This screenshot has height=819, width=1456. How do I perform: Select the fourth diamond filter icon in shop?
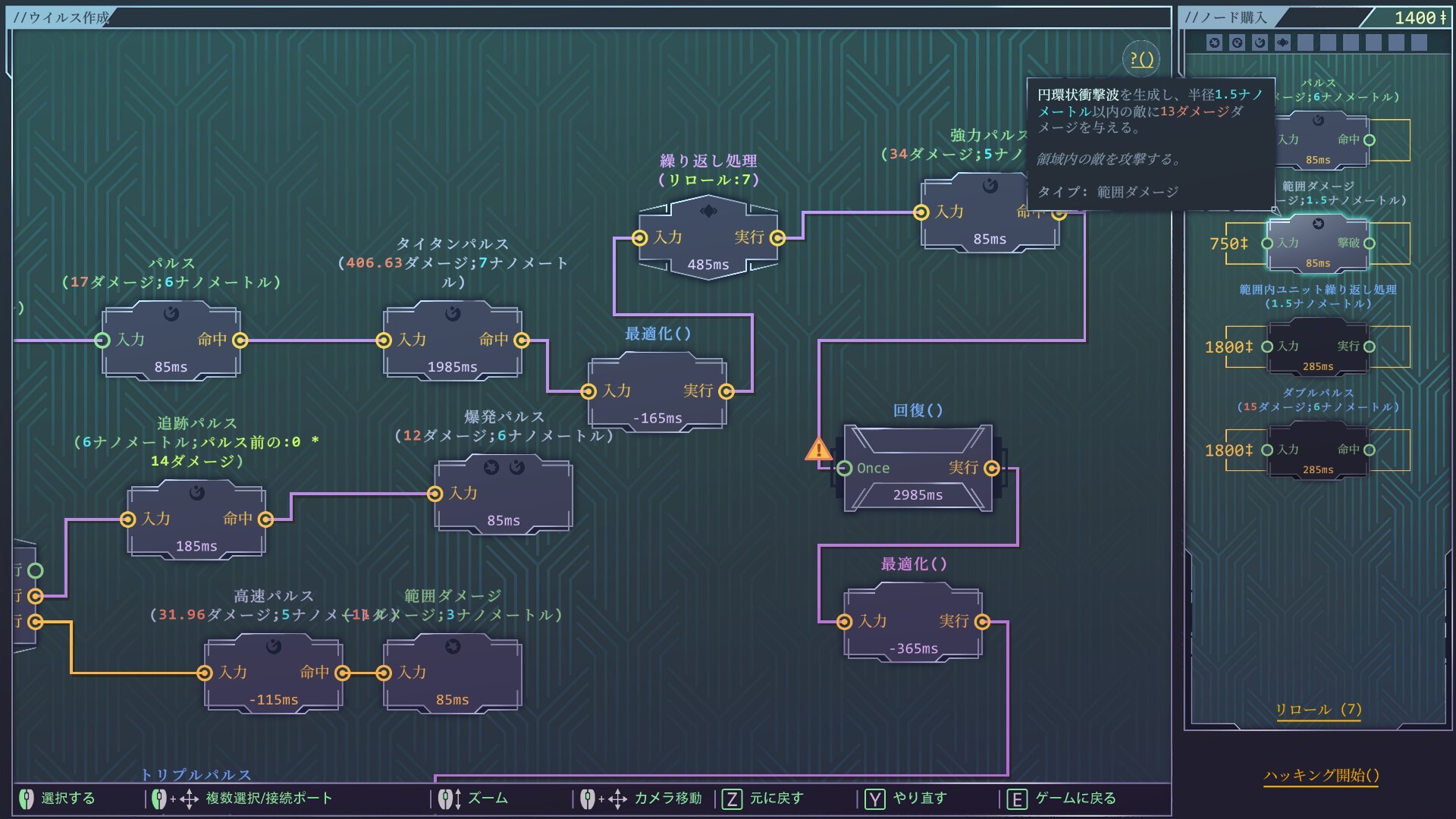[1282, 42]
